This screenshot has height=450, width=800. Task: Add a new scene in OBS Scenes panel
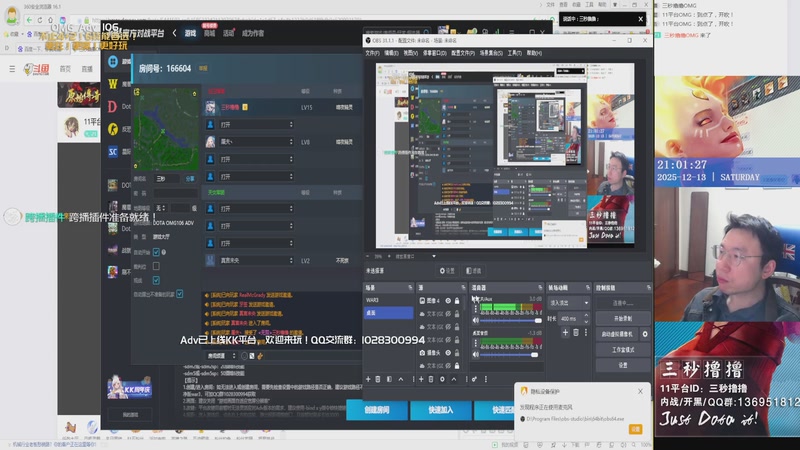pos(368,379)
